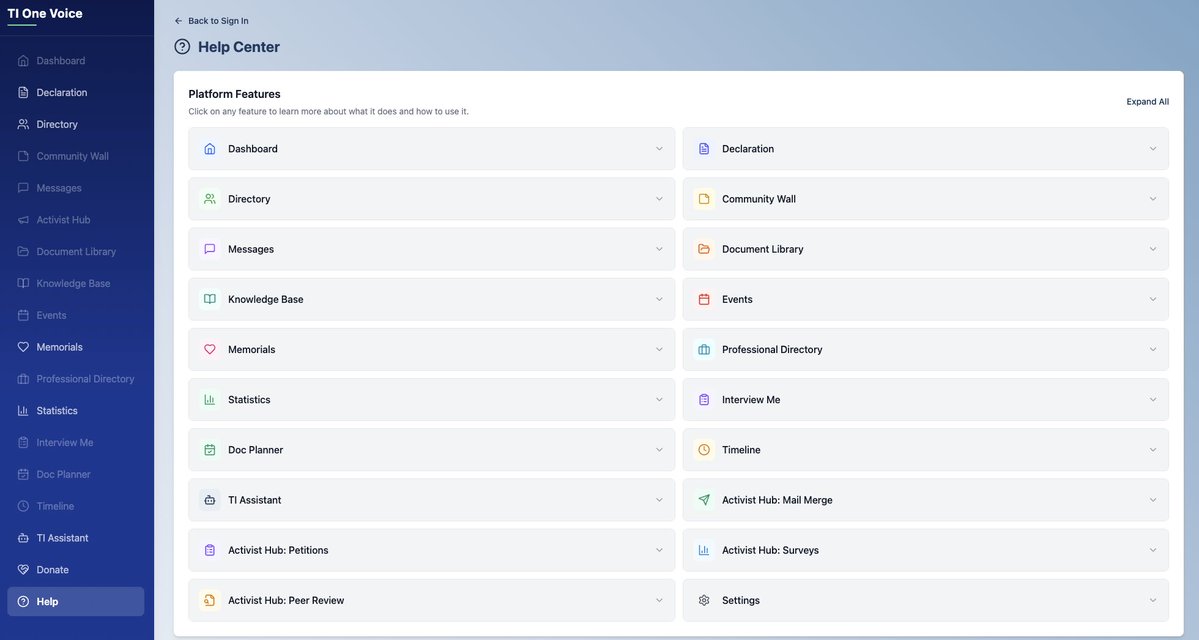Click the clipboard icon on Interview Me card
Image resolution: width=1199 pixels, height=640 pixels.
tap(703, 400)
